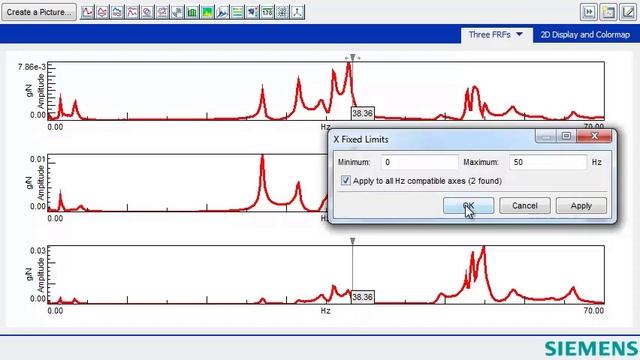This screenshot has width=640, height=360.
Task: Confirm X Fixed Limits with OK
Action: click(469, 206)
